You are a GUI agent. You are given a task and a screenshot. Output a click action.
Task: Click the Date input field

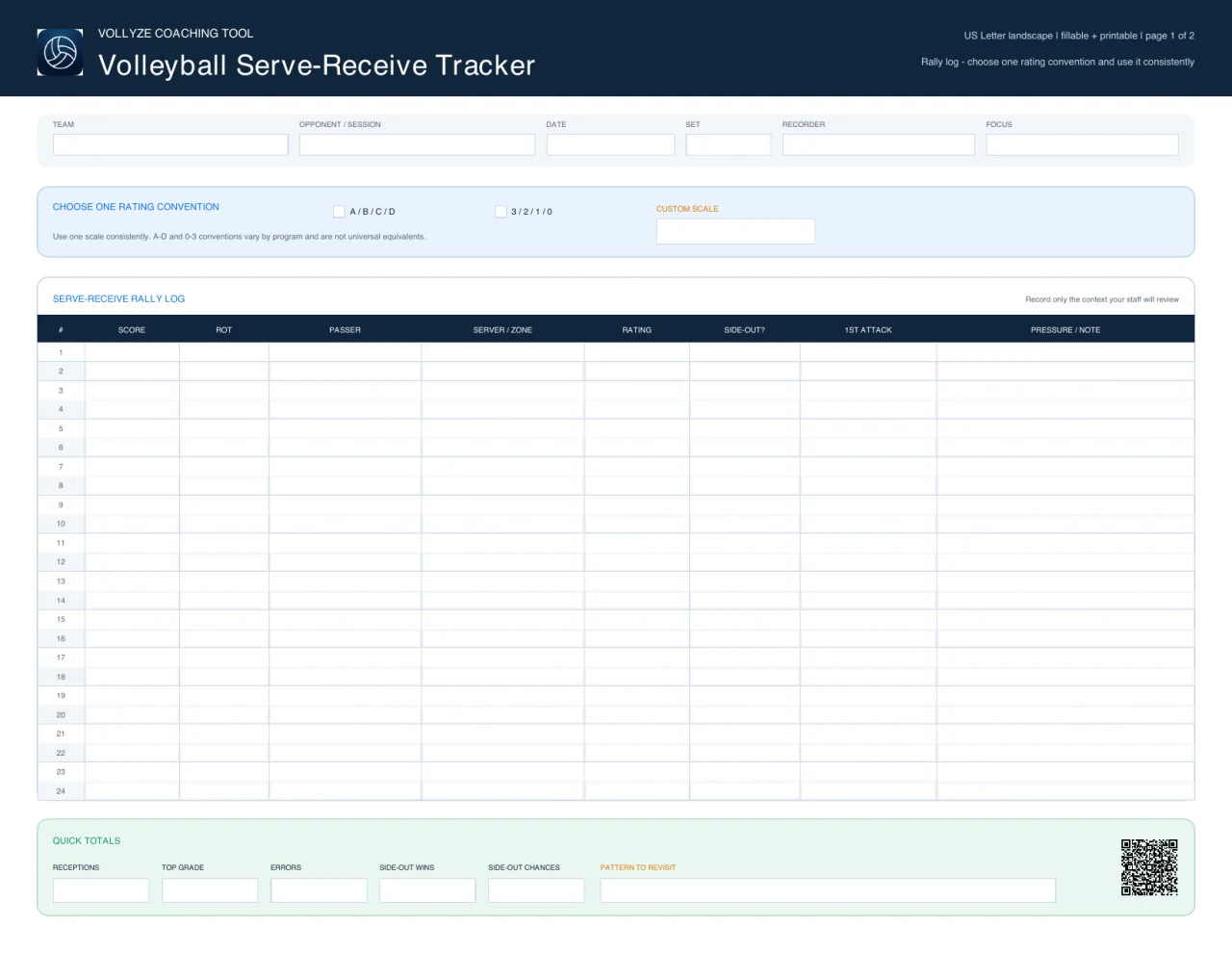click(610, 144)
